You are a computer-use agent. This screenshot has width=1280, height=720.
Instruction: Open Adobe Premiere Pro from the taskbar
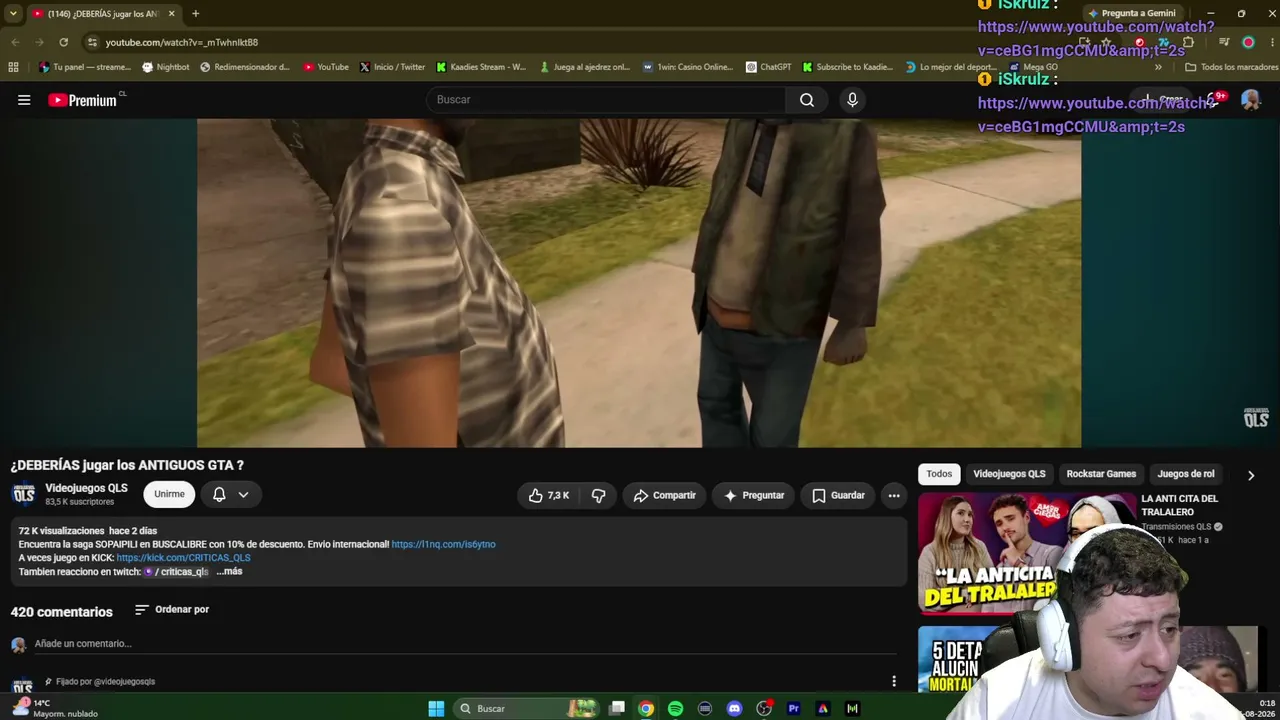point(793,708)
